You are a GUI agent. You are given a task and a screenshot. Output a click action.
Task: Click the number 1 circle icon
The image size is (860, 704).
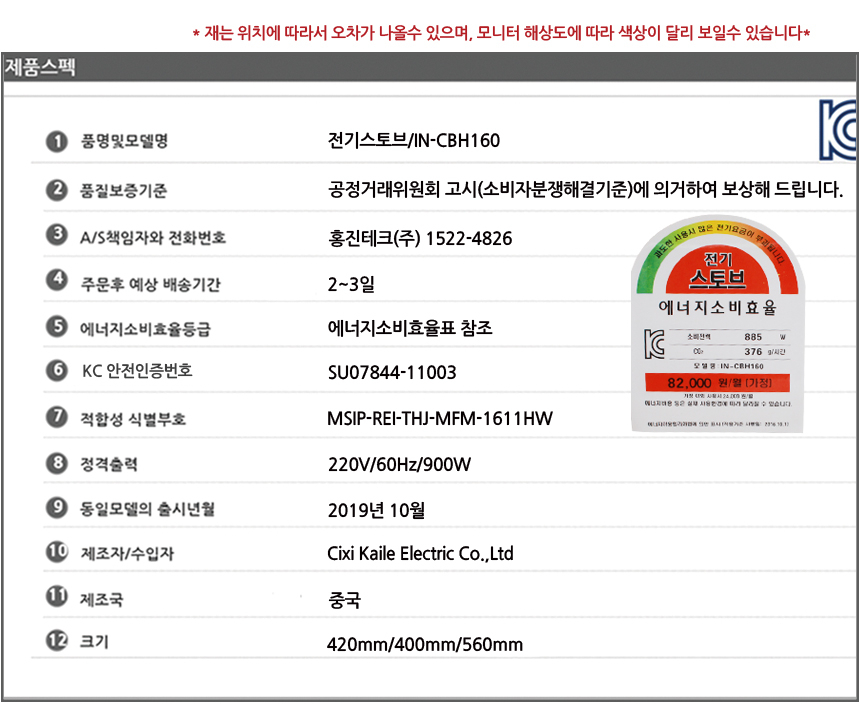(x=57, y=141)
